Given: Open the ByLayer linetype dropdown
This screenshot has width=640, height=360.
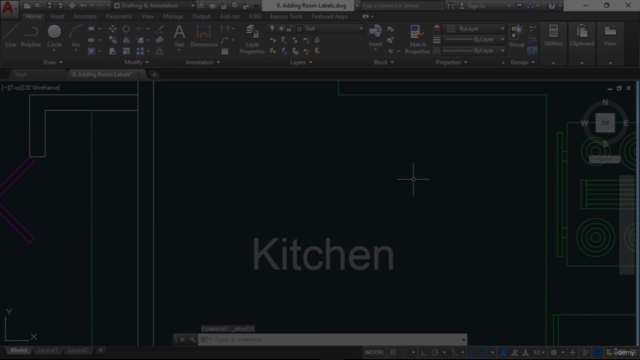Looking at the screenshot, I should point(474,51).
